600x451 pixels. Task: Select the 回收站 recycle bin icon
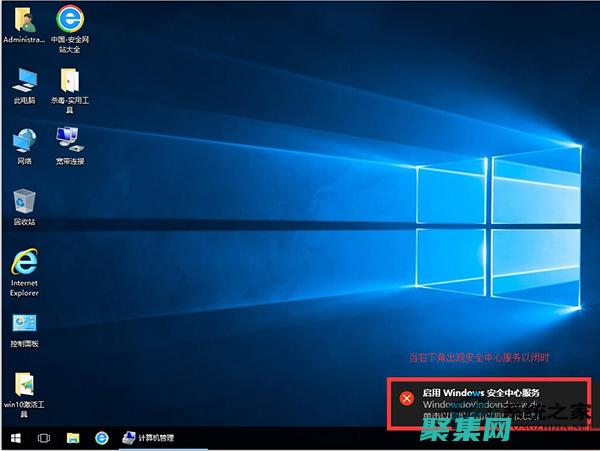23,199
